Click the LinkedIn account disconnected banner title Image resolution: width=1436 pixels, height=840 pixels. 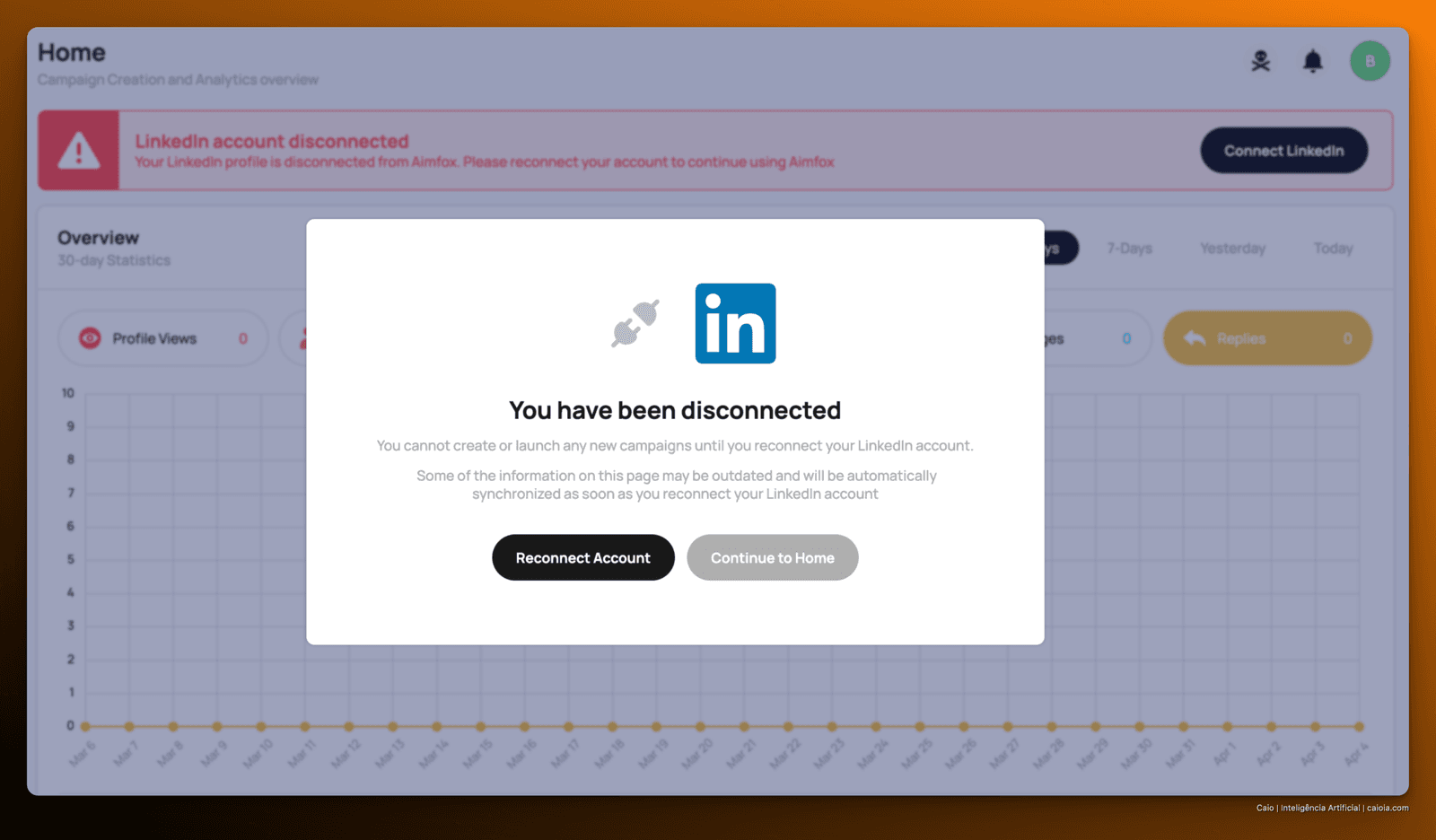[x=272, y=141]
